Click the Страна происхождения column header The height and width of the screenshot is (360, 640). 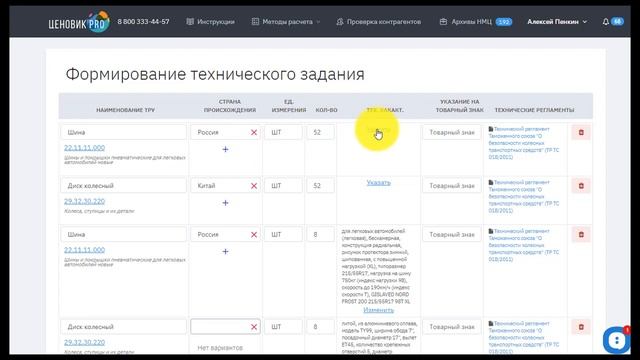pos(230,106)
